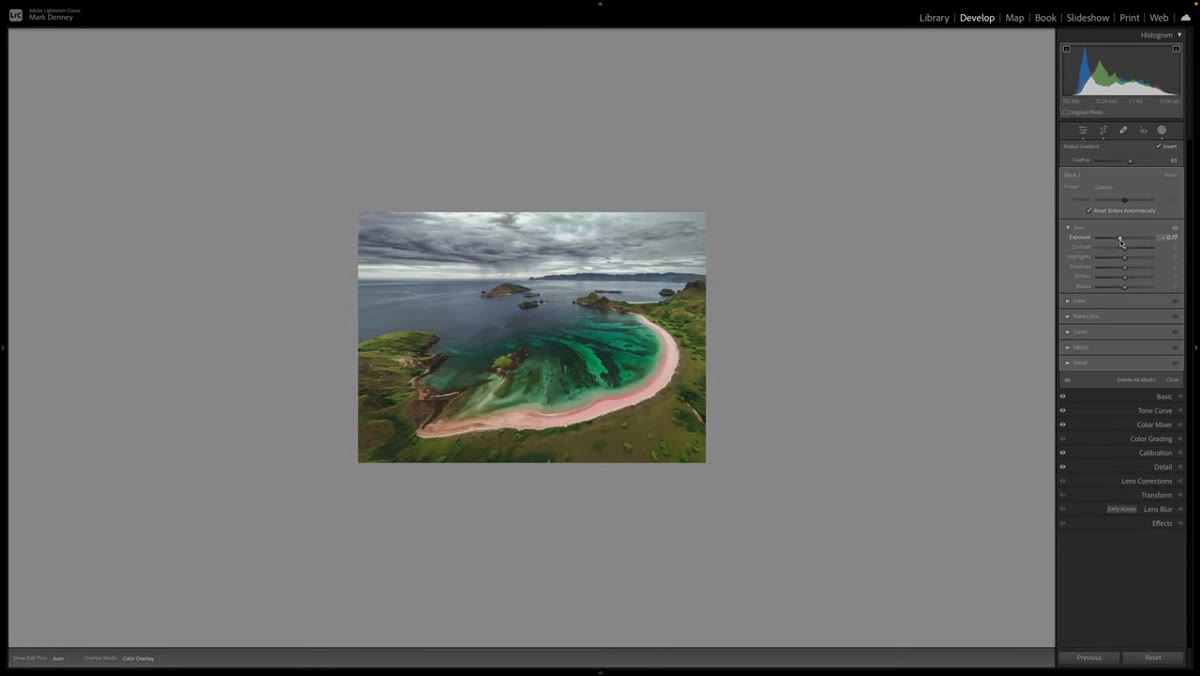
Task: Expand the mask Effects section
Action: coord(1068,347)
